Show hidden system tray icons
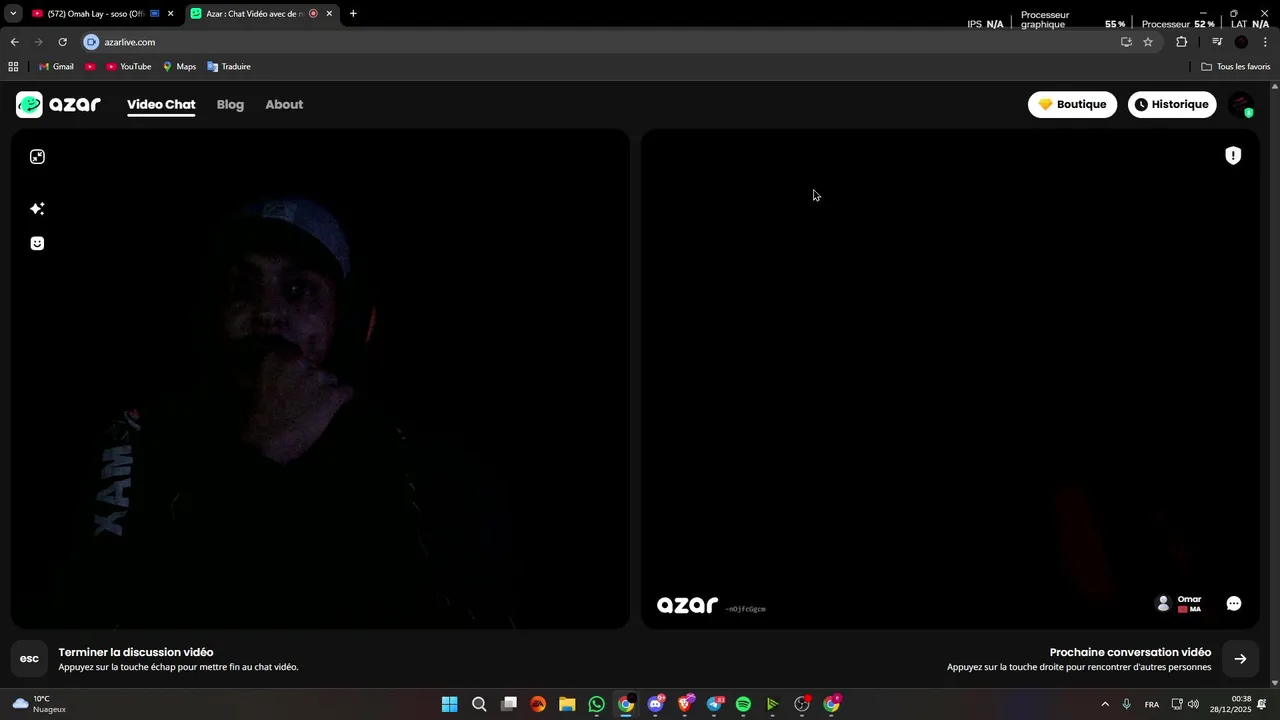 (1105, 704)
